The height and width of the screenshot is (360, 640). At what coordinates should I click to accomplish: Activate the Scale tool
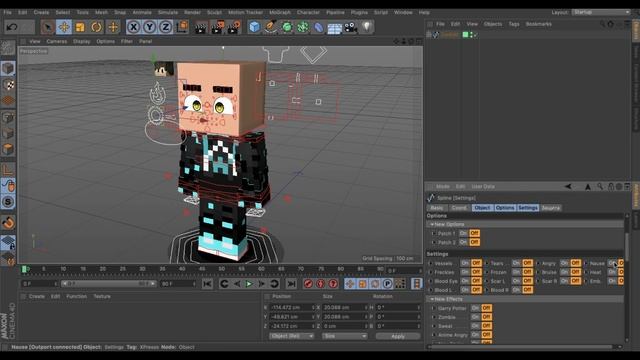coord(80,27)
